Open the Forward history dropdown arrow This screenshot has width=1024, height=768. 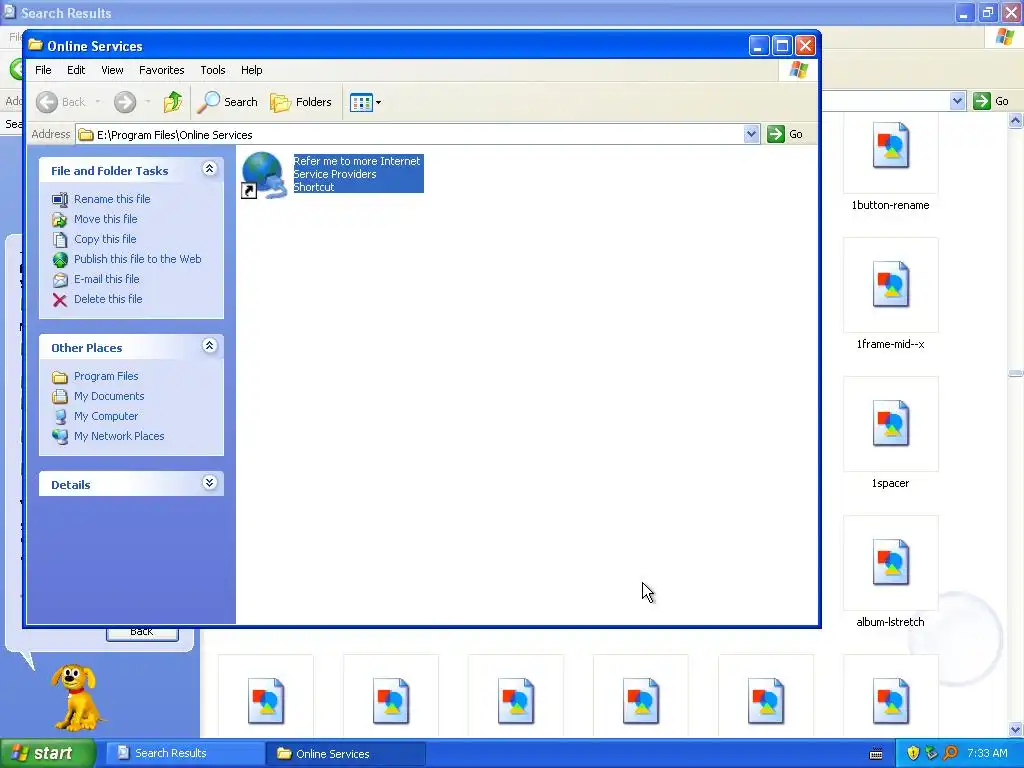pyautogui.click(x=148, y=102)
